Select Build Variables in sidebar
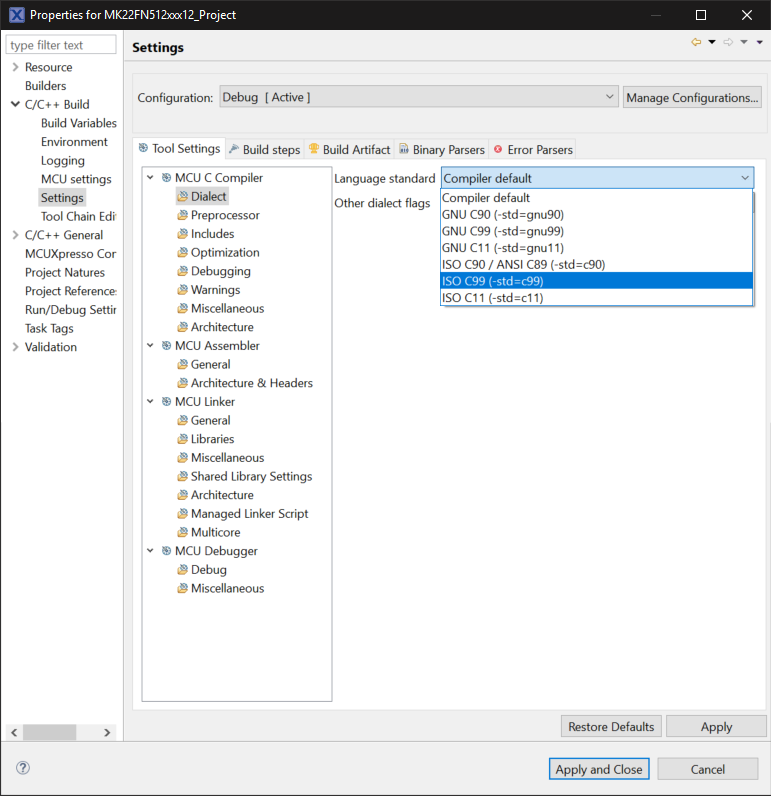 pyautogui.click(x=79, y=123)
